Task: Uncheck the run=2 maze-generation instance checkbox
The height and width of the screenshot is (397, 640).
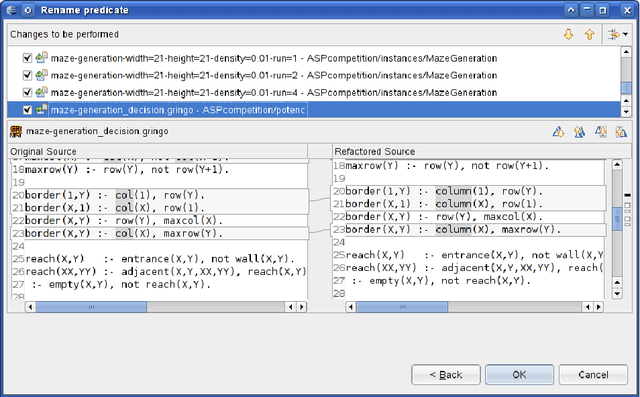Action: (x=27, y=75)
